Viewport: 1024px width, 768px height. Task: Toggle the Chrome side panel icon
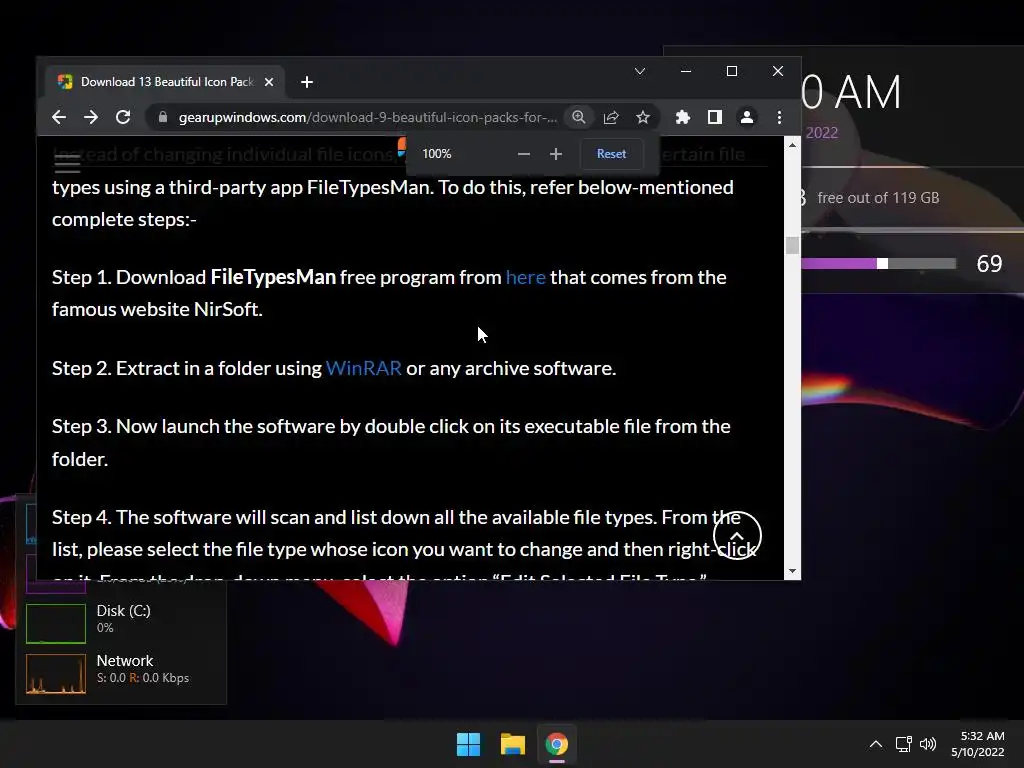714,117
